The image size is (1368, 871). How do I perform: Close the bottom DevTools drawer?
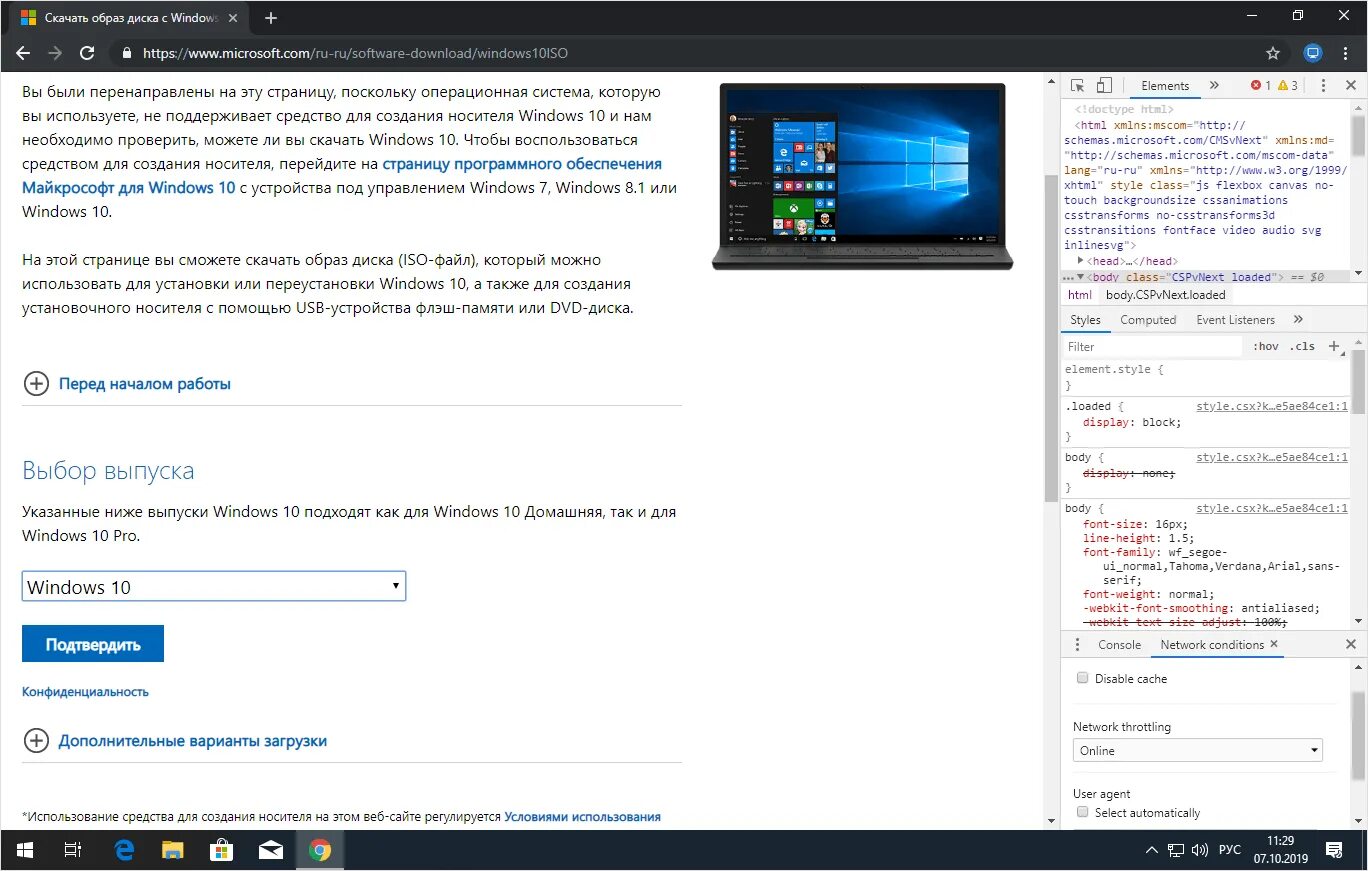tap(1350, 645)
